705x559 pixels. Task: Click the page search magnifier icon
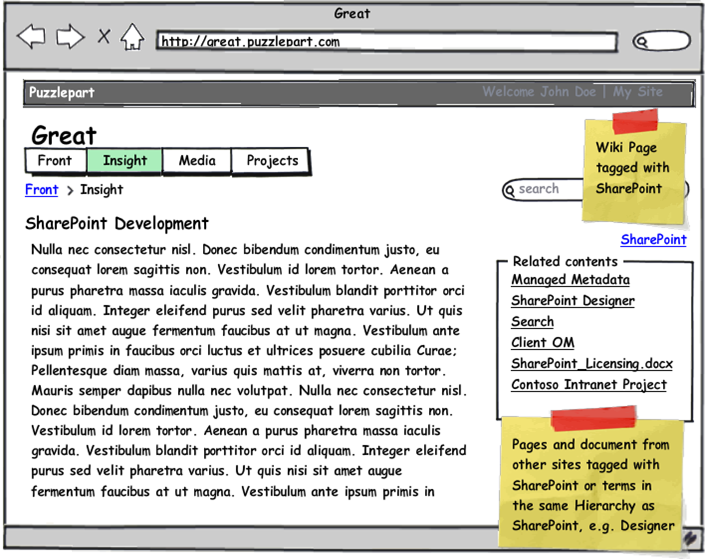point(510,191)
